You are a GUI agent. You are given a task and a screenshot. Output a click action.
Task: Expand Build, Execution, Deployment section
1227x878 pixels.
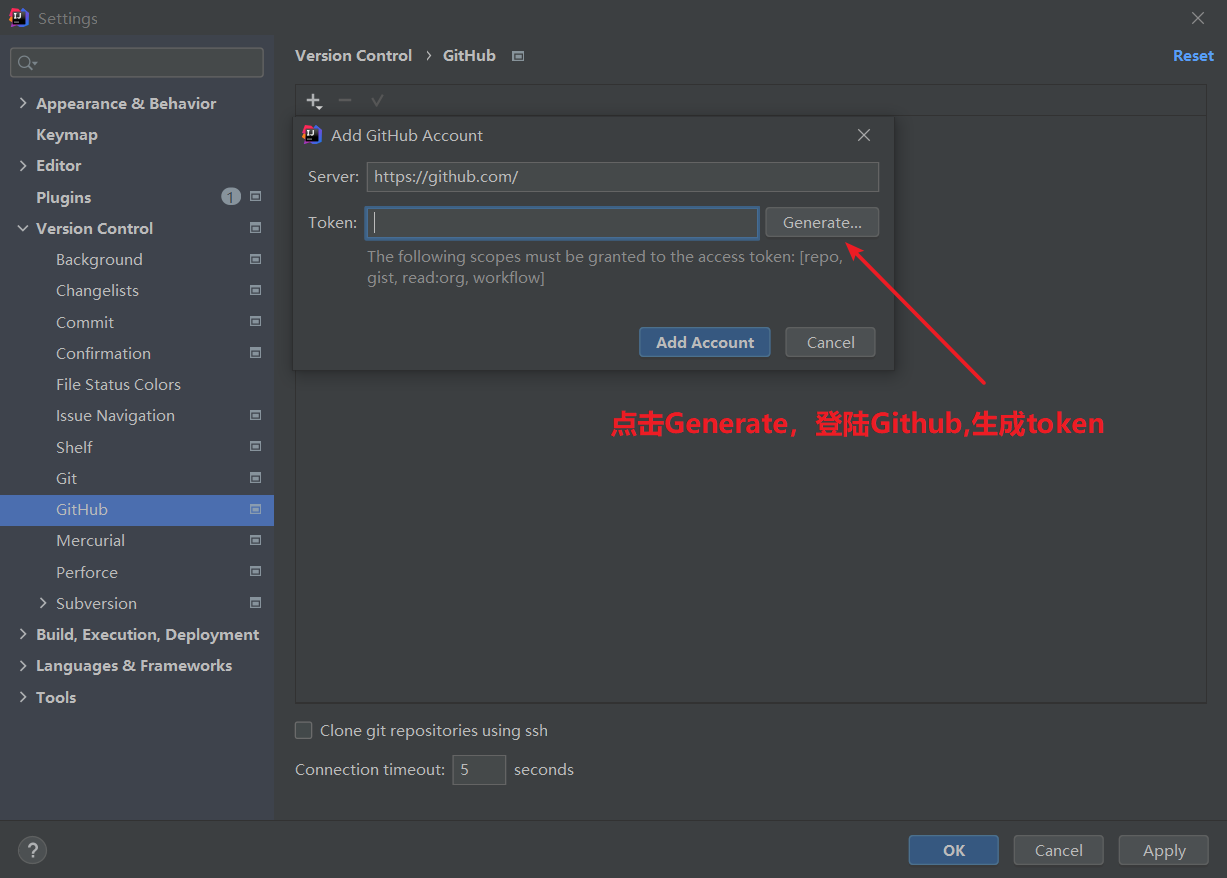[23, 634]
